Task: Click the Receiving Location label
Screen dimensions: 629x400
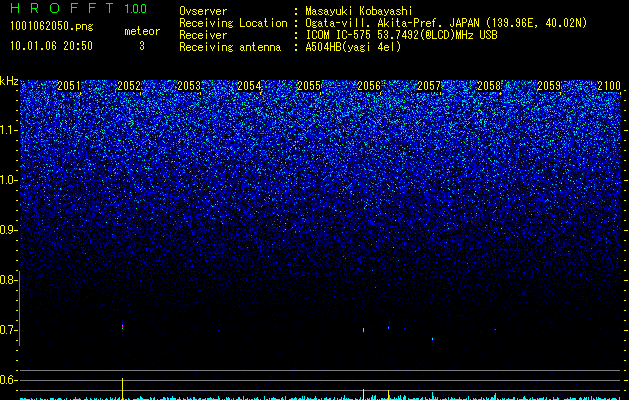Action: (x=233, y=23)
